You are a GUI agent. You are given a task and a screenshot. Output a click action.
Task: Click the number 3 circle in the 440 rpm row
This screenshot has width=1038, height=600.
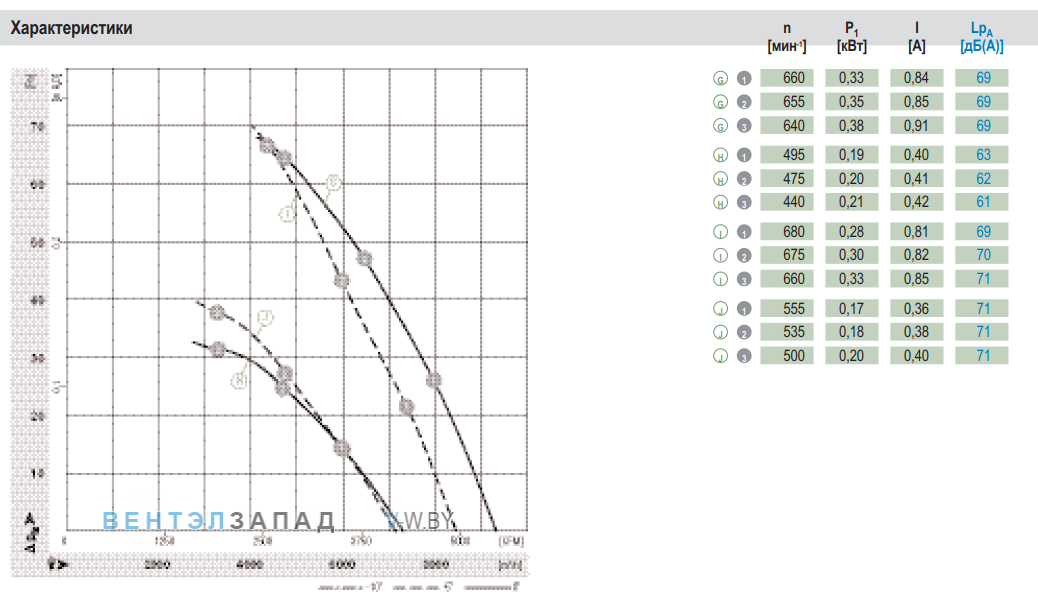click(744, 203)
